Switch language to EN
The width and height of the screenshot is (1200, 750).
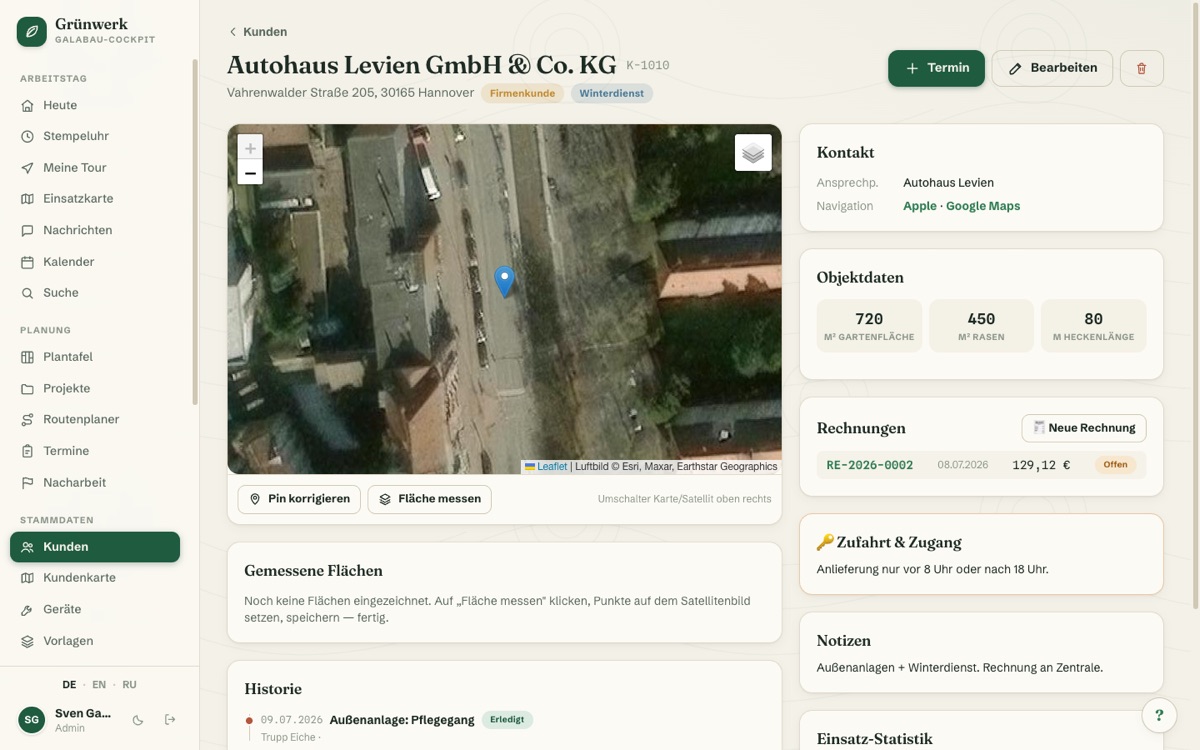[x=99, y=685]
